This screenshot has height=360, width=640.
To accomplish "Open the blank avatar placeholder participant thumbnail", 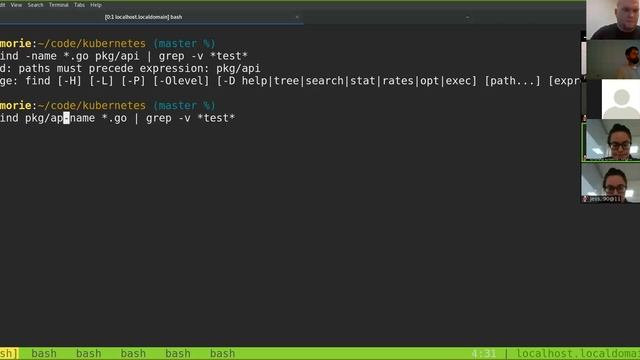I will (x=621, y=99).
